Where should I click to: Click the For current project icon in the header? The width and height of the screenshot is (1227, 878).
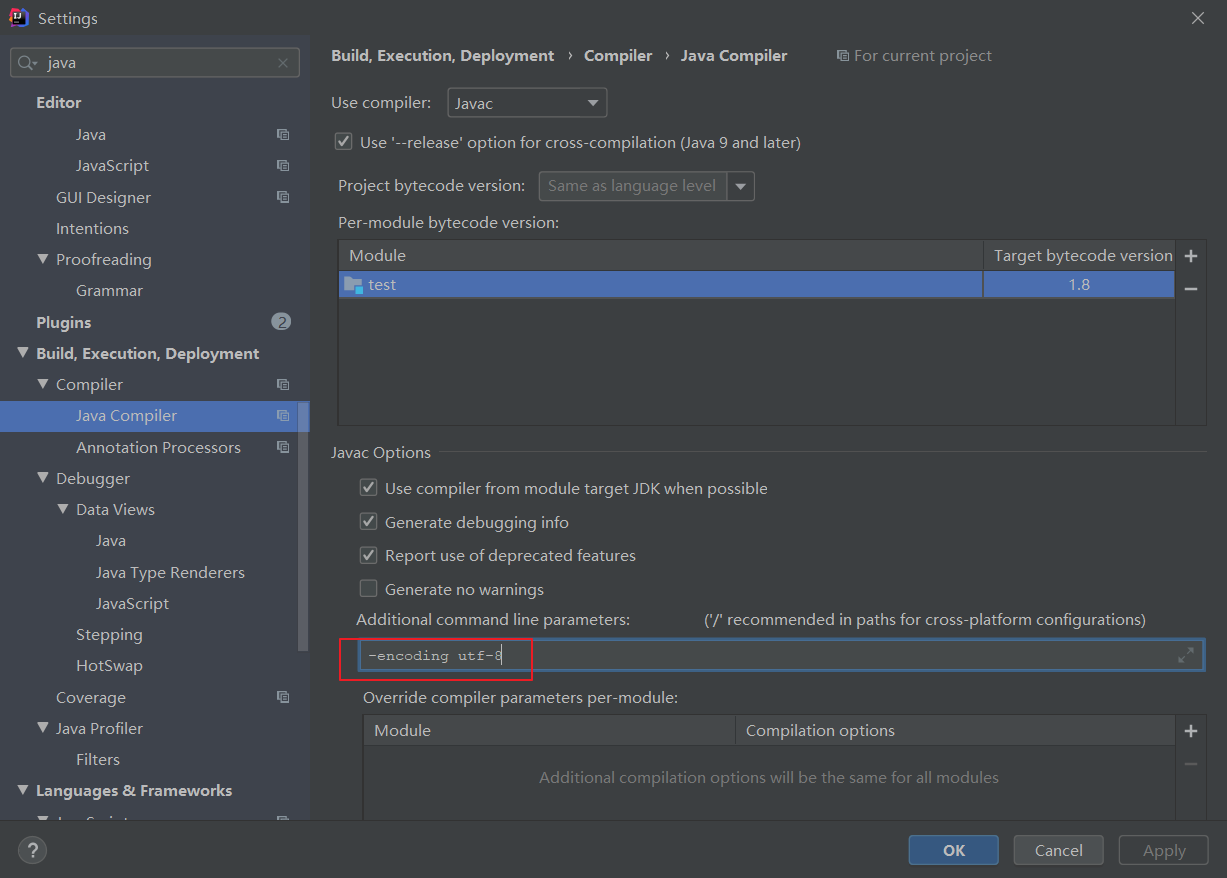pyautogui.click(x=843, y=56)
